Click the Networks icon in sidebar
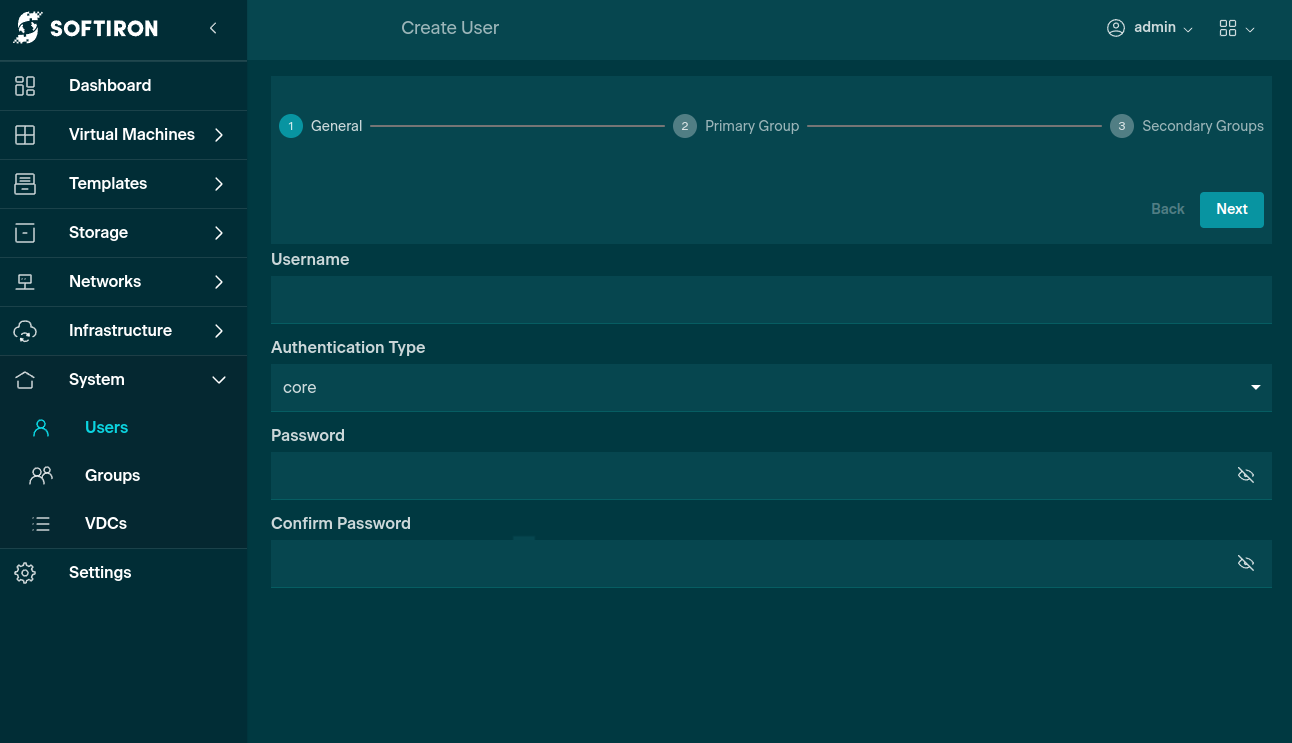The width and height of the screenshot is (1292, 743). [x=25, y=282]
